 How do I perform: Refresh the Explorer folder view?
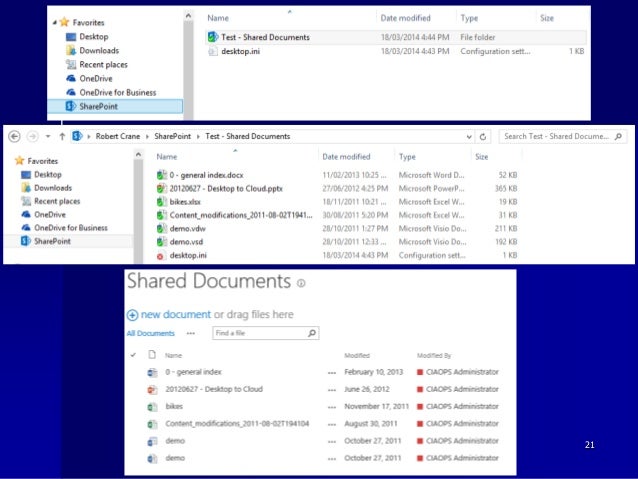tap(483, 137)
